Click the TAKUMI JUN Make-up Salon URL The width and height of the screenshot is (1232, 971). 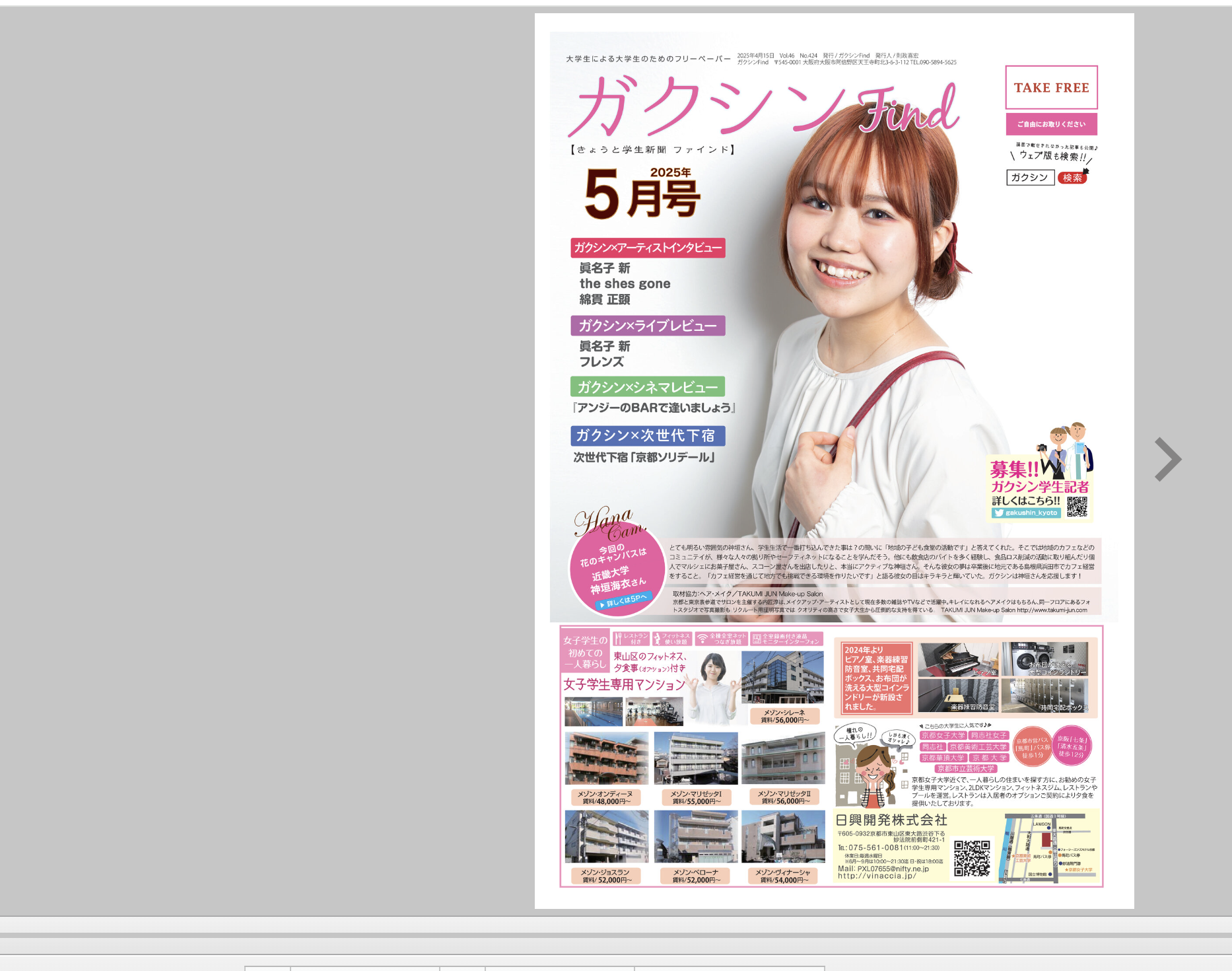pos(1051,610)
